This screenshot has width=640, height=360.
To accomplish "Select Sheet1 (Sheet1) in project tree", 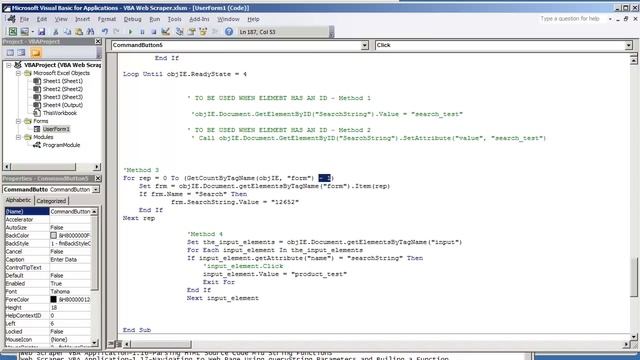I will pyautogui.click(x=62, y=81).
